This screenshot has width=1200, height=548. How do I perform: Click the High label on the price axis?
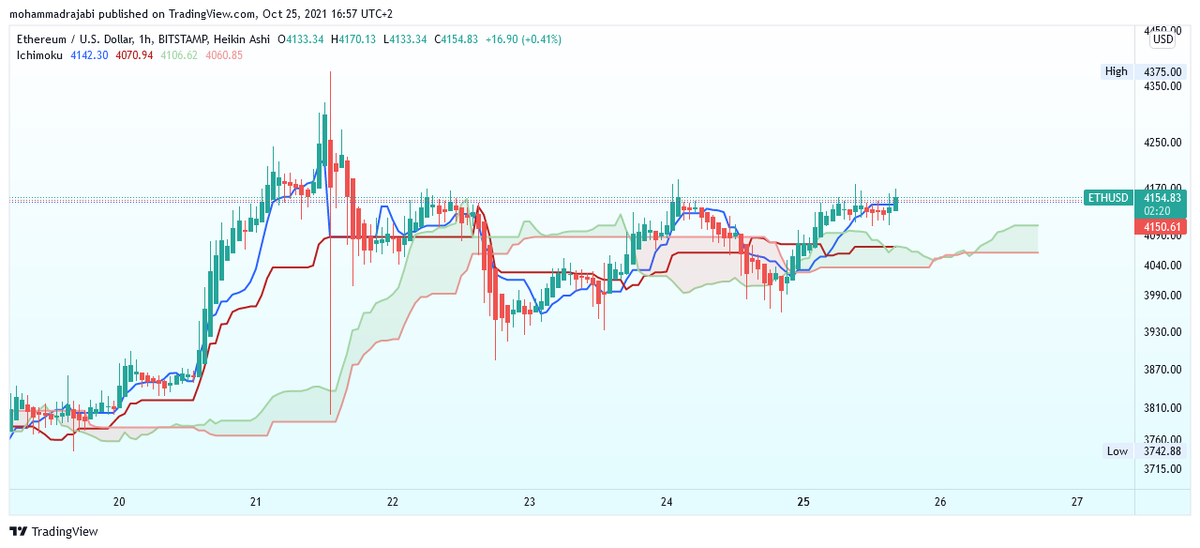pyautogui.click(x=1116, y=72)
